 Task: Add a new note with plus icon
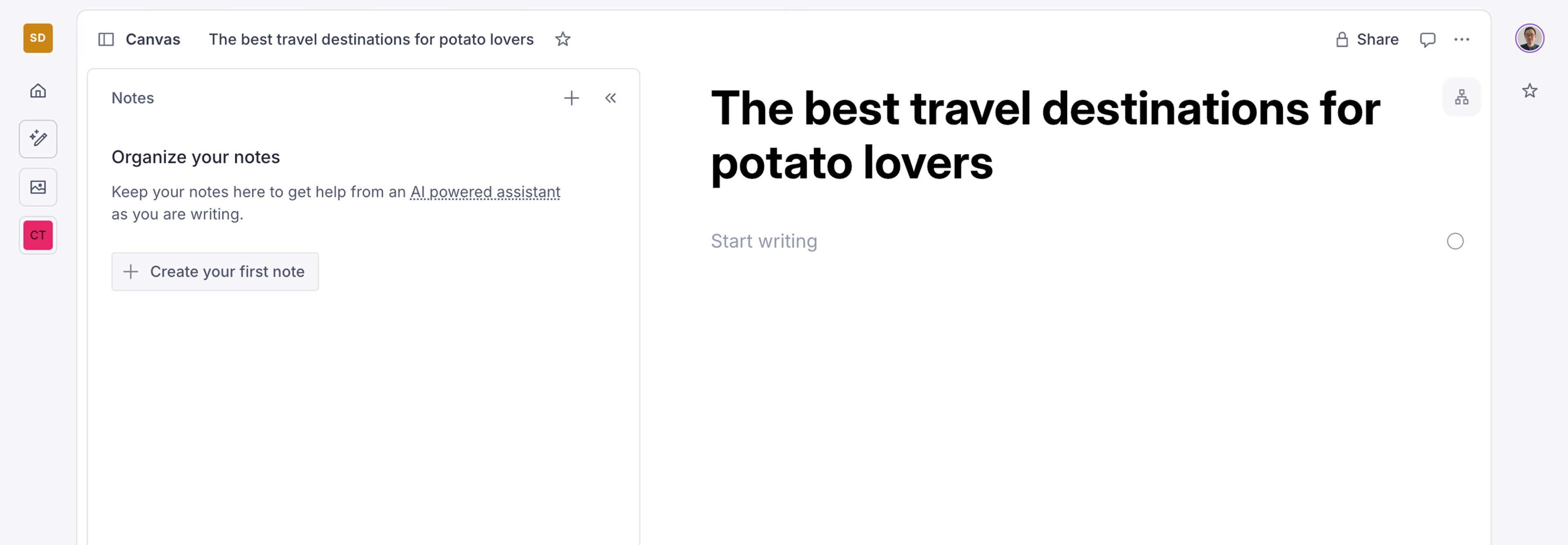[571, 98]
